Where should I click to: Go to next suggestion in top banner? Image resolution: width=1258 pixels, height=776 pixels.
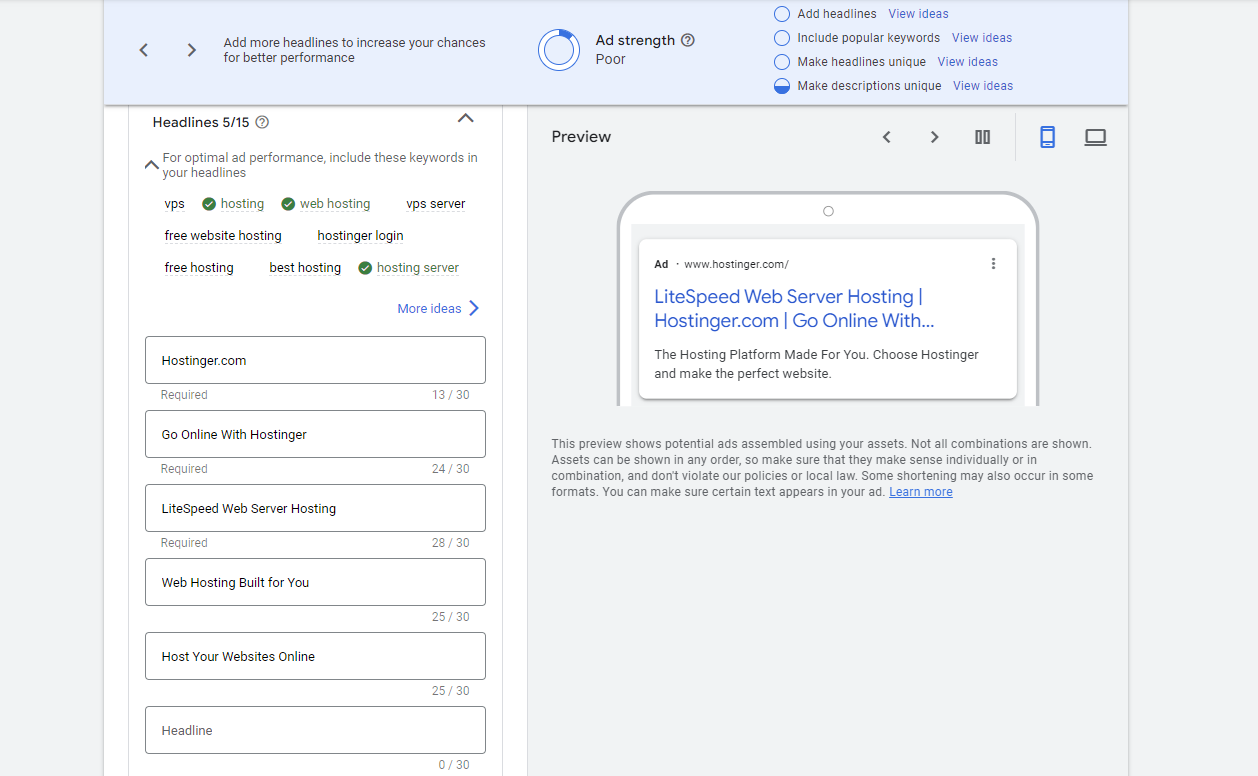click(191, 50)
